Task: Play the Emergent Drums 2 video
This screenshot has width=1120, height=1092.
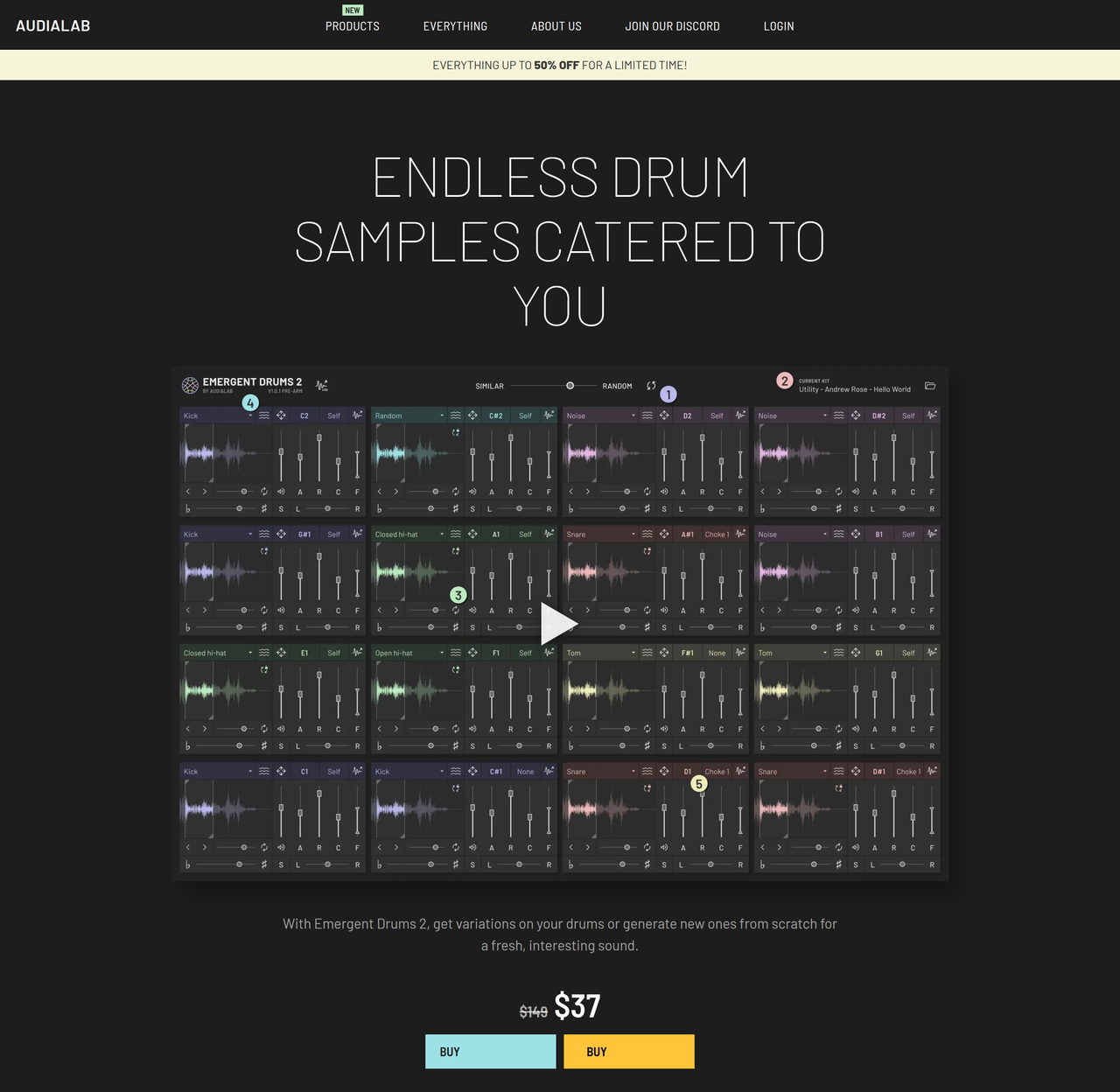Action: coord(559,623)
